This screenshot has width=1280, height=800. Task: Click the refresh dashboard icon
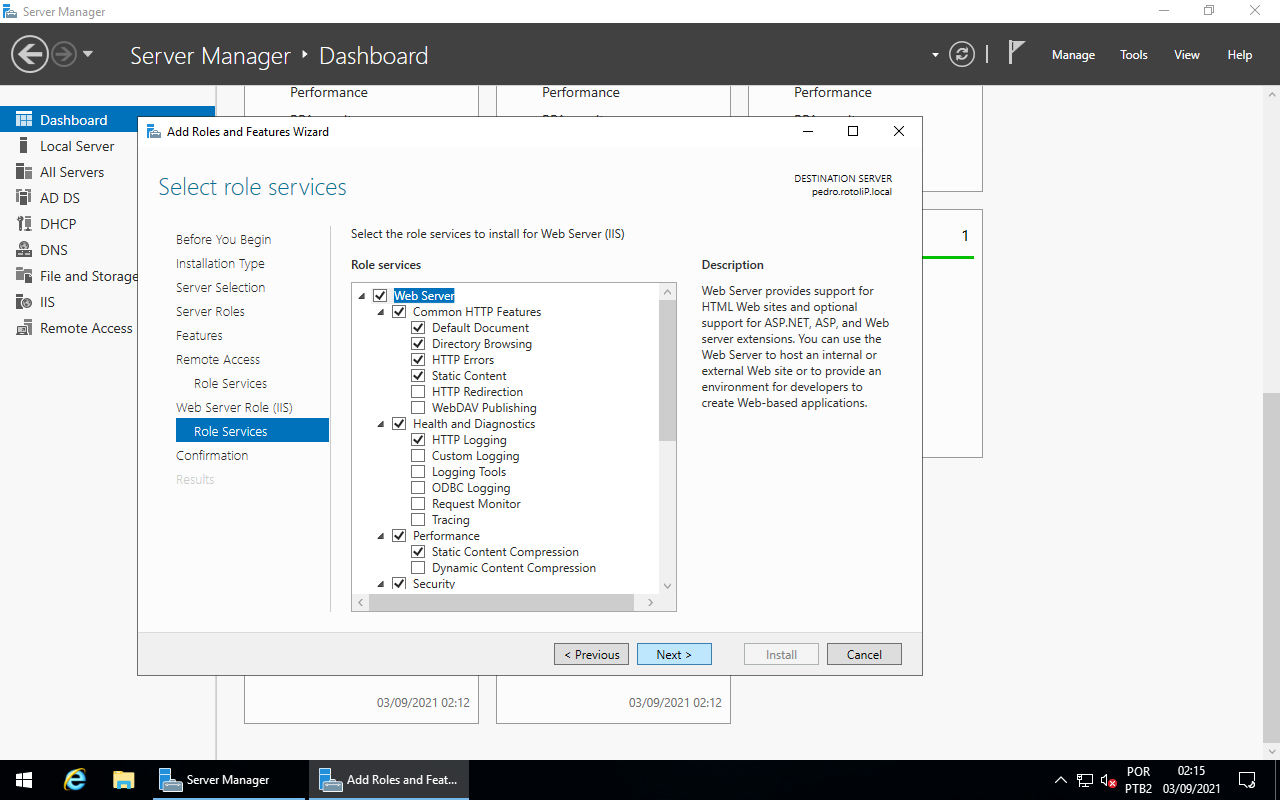point(961,54)
